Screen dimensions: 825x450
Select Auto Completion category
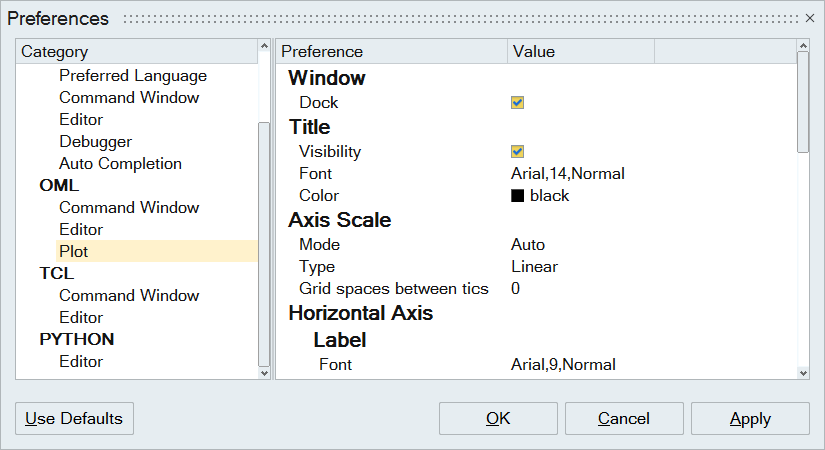(120, 164)
